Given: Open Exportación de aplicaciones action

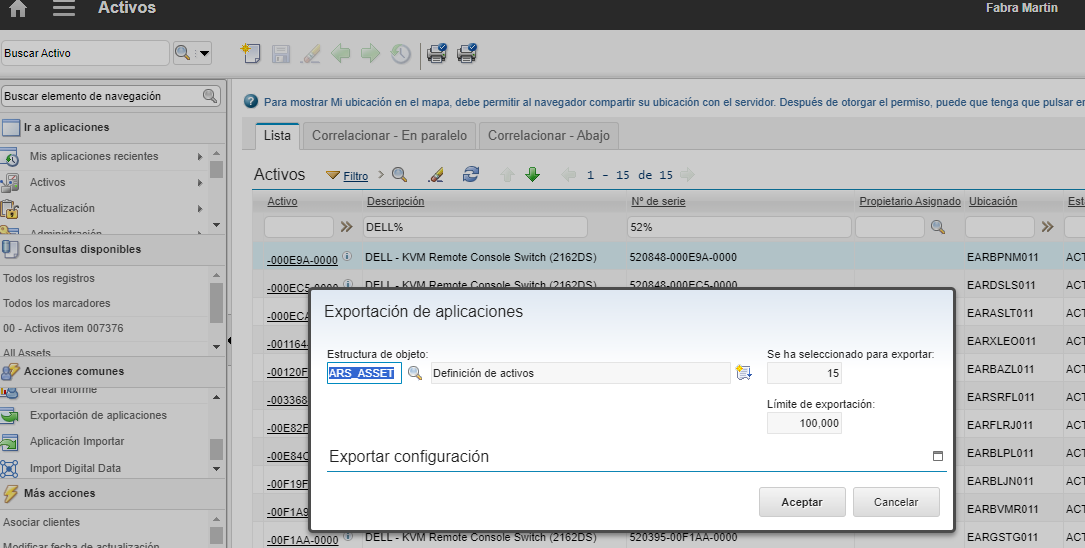Looking at the screenshot, I should [98, 415].
